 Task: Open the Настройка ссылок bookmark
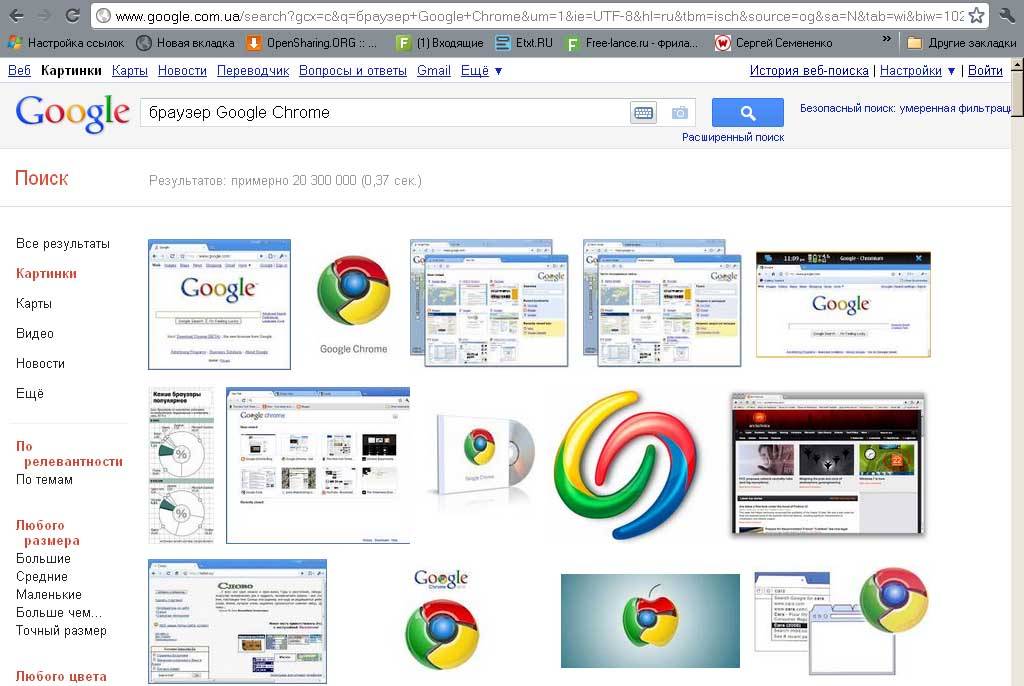pyautogui.click(x=65, y=43)
